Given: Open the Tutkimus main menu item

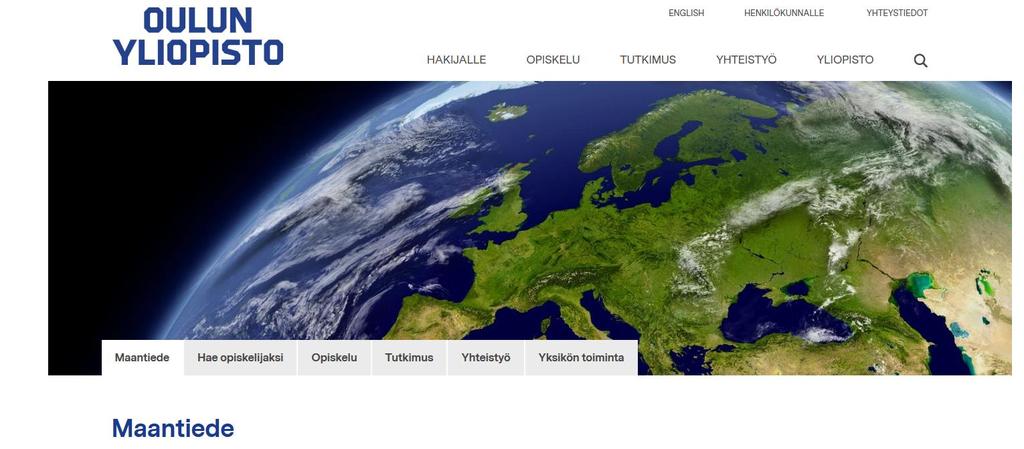Looking at the screenshot, I should click(x=648, y=60).
